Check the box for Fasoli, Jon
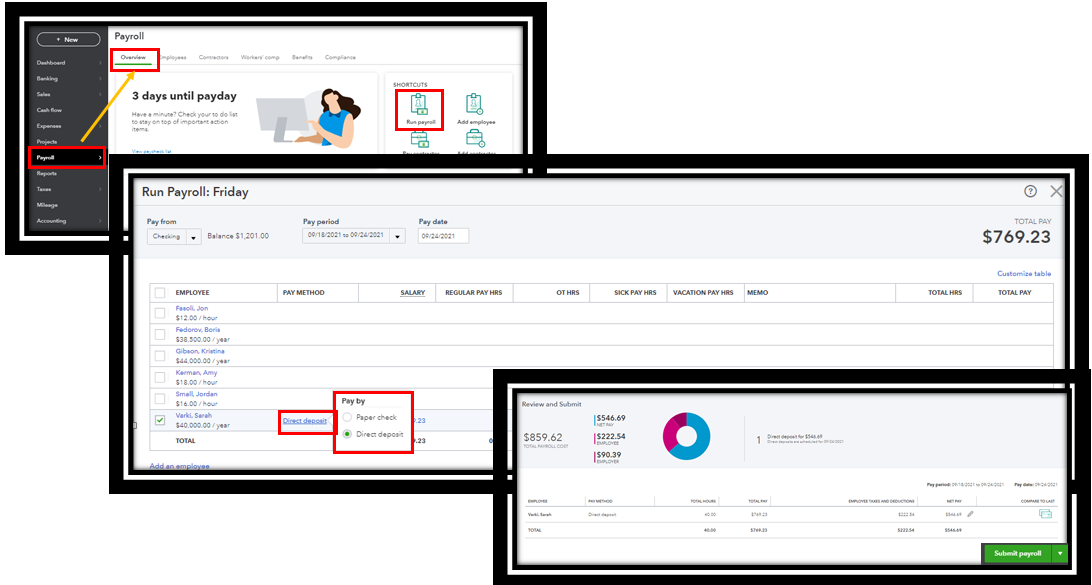This screenshot has width=1092, height=585. tap(160, 313)
